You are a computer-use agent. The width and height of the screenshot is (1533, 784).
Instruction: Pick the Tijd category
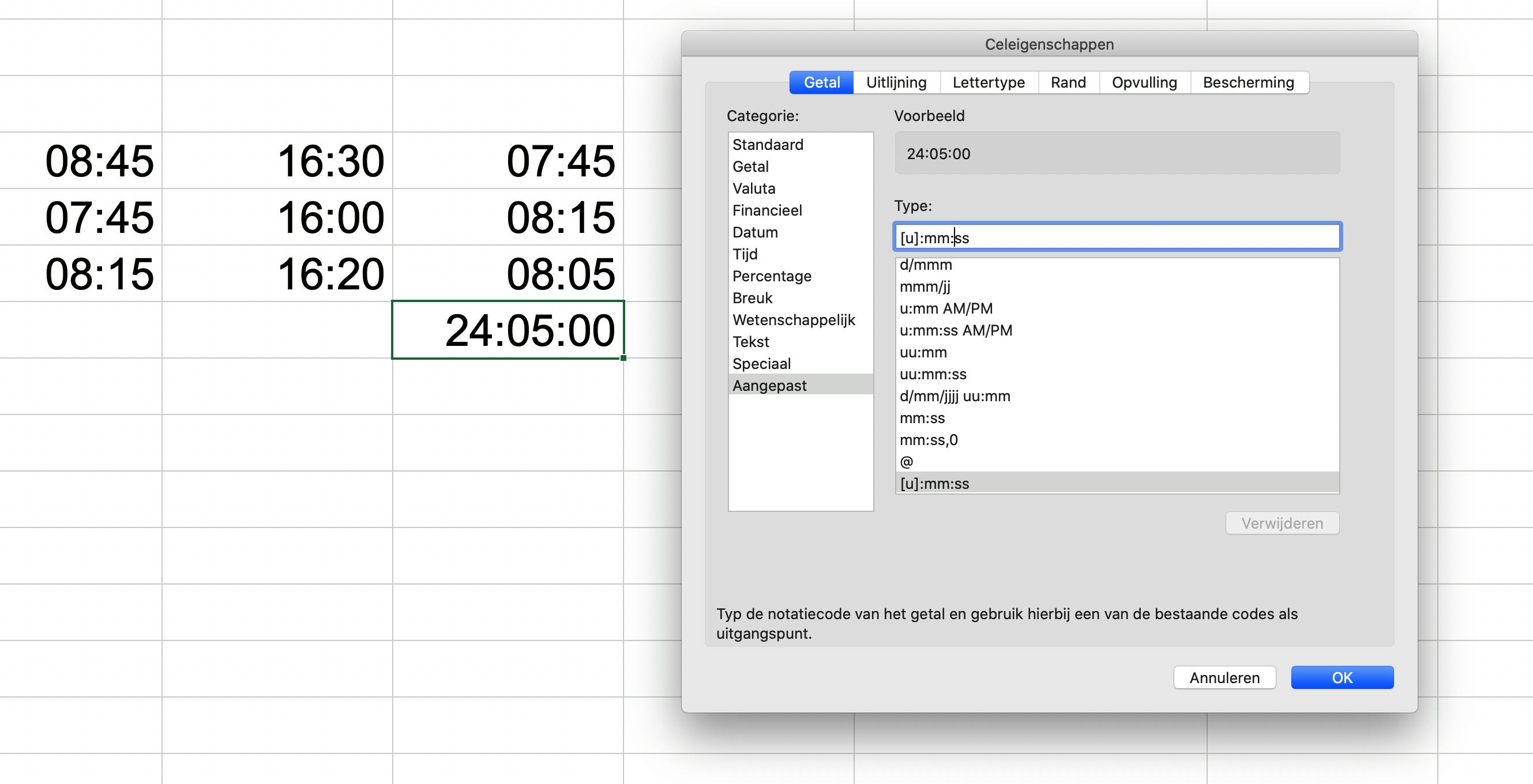745,254
